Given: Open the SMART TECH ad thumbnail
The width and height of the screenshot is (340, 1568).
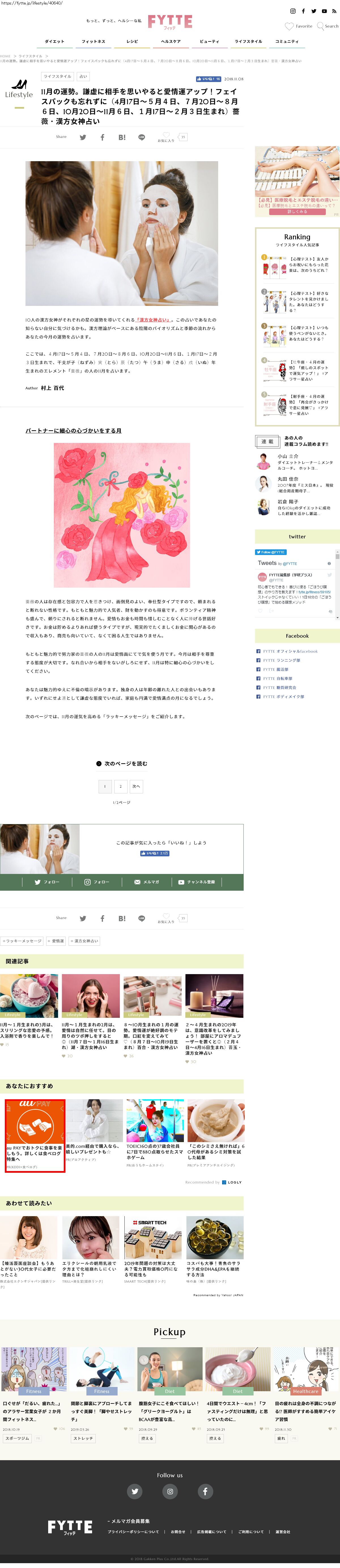Looking at the screenshot, I should [x=153, y=1237].
